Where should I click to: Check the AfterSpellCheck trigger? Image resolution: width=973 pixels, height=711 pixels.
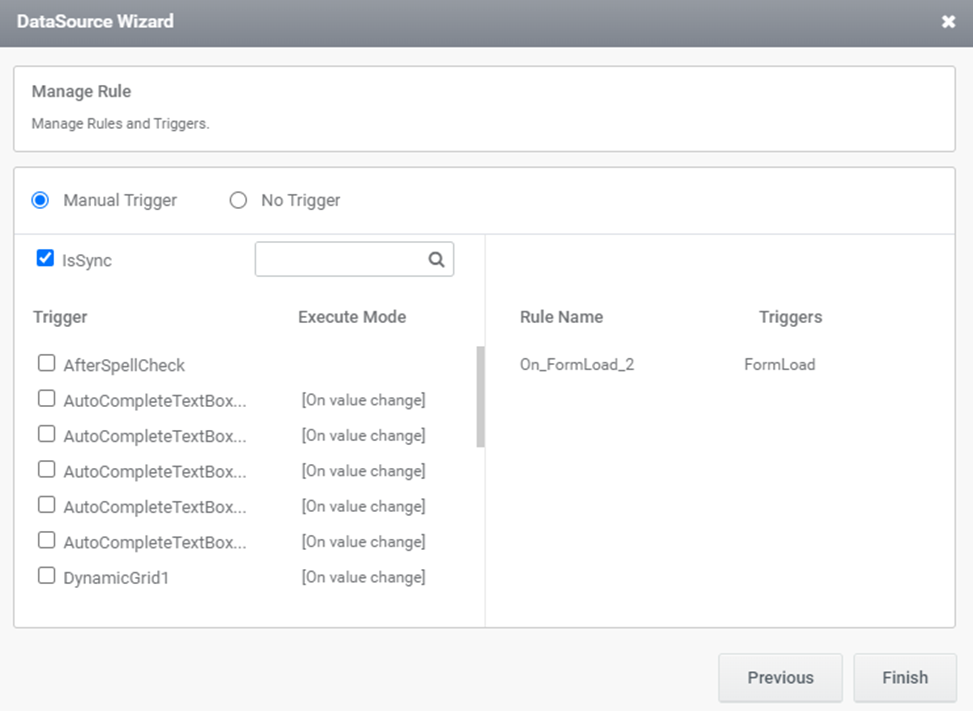click(47, 363)
